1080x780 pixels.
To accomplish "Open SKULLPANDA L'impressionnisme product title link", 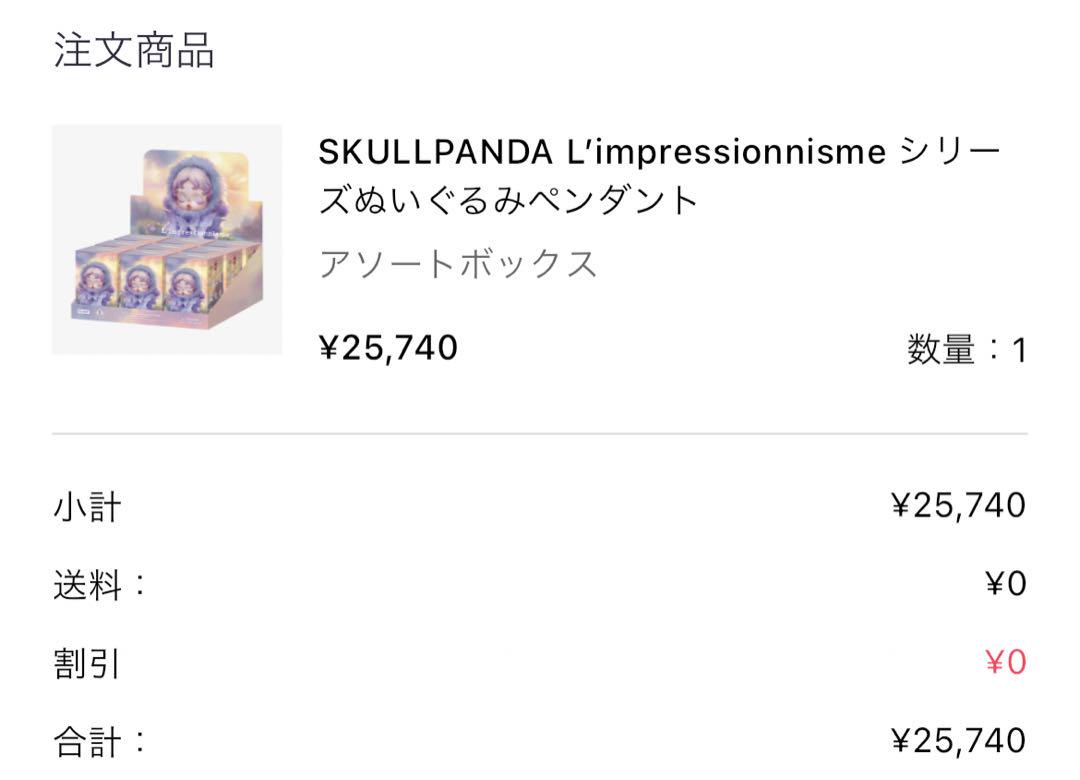I will pos(659,176).
